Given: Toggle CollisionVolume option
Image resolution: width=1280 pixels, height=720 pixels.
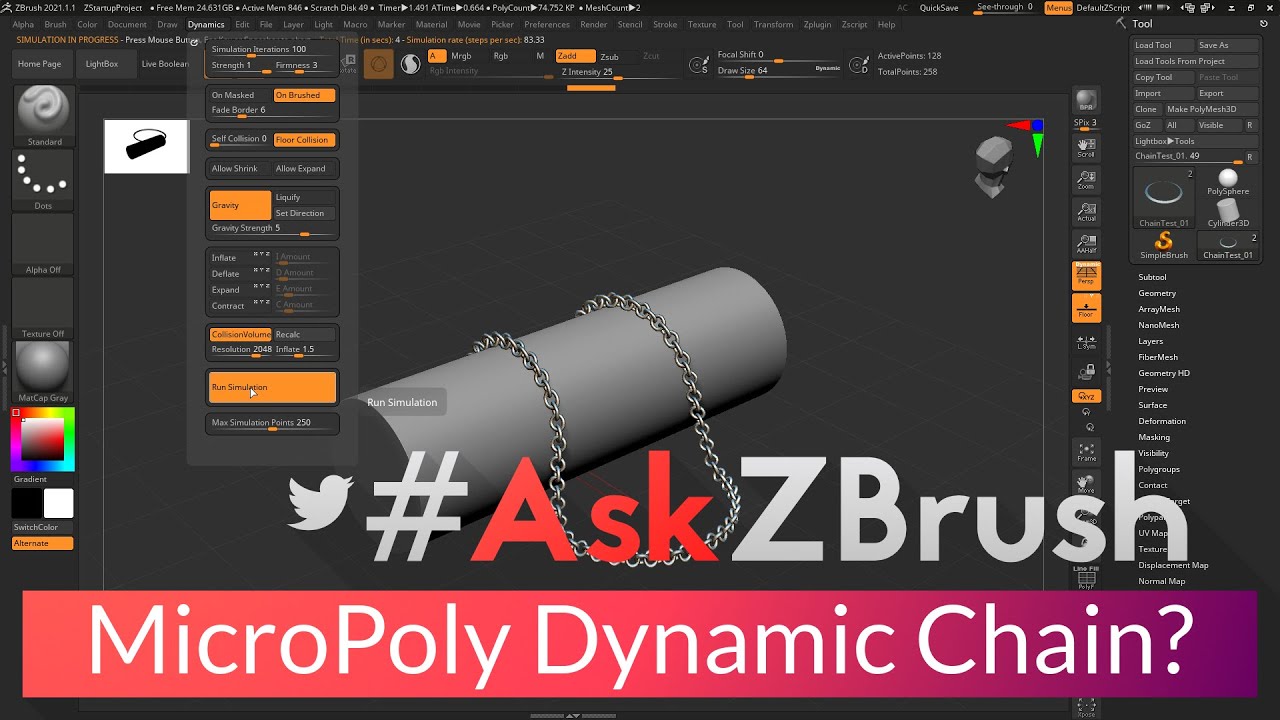Looking at the screenshot, I should pos(240,335).
